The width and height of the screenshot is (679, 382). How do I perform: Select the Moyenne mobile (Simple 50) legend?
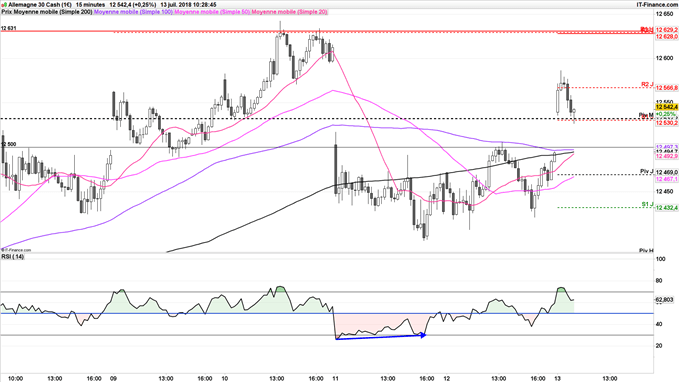pyautogui.click(x=212, y=12)
